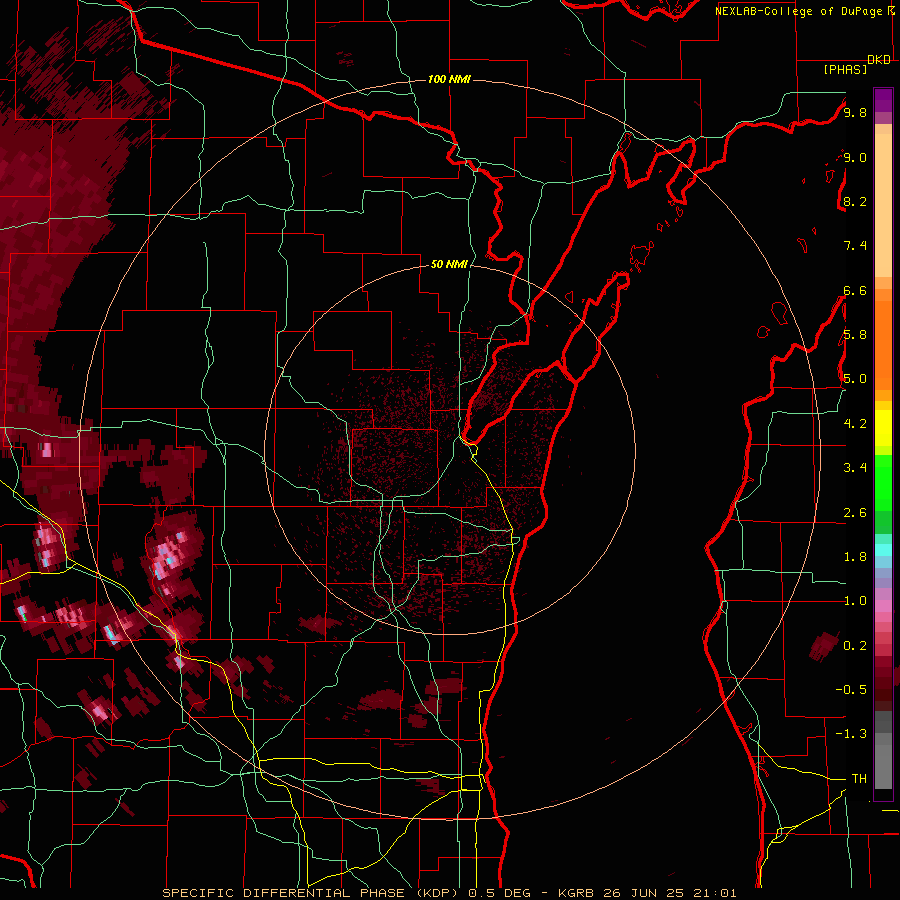This screenshot has width=900, height=900.
Task: Pick the light peach band on the color bar
Action: coord(883,205)
